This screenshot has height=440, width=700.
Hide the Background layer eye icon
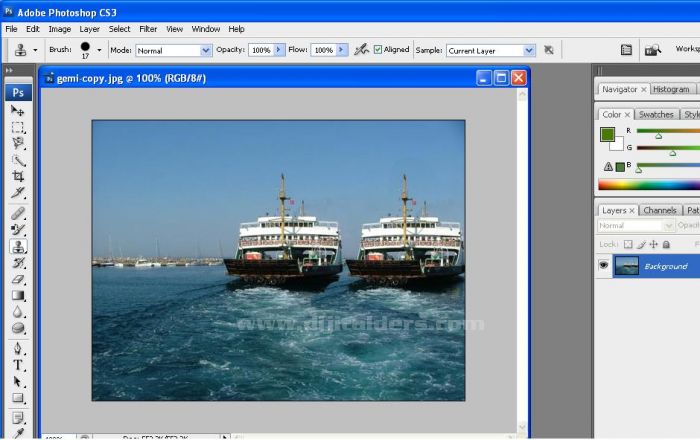click(604, 266)
